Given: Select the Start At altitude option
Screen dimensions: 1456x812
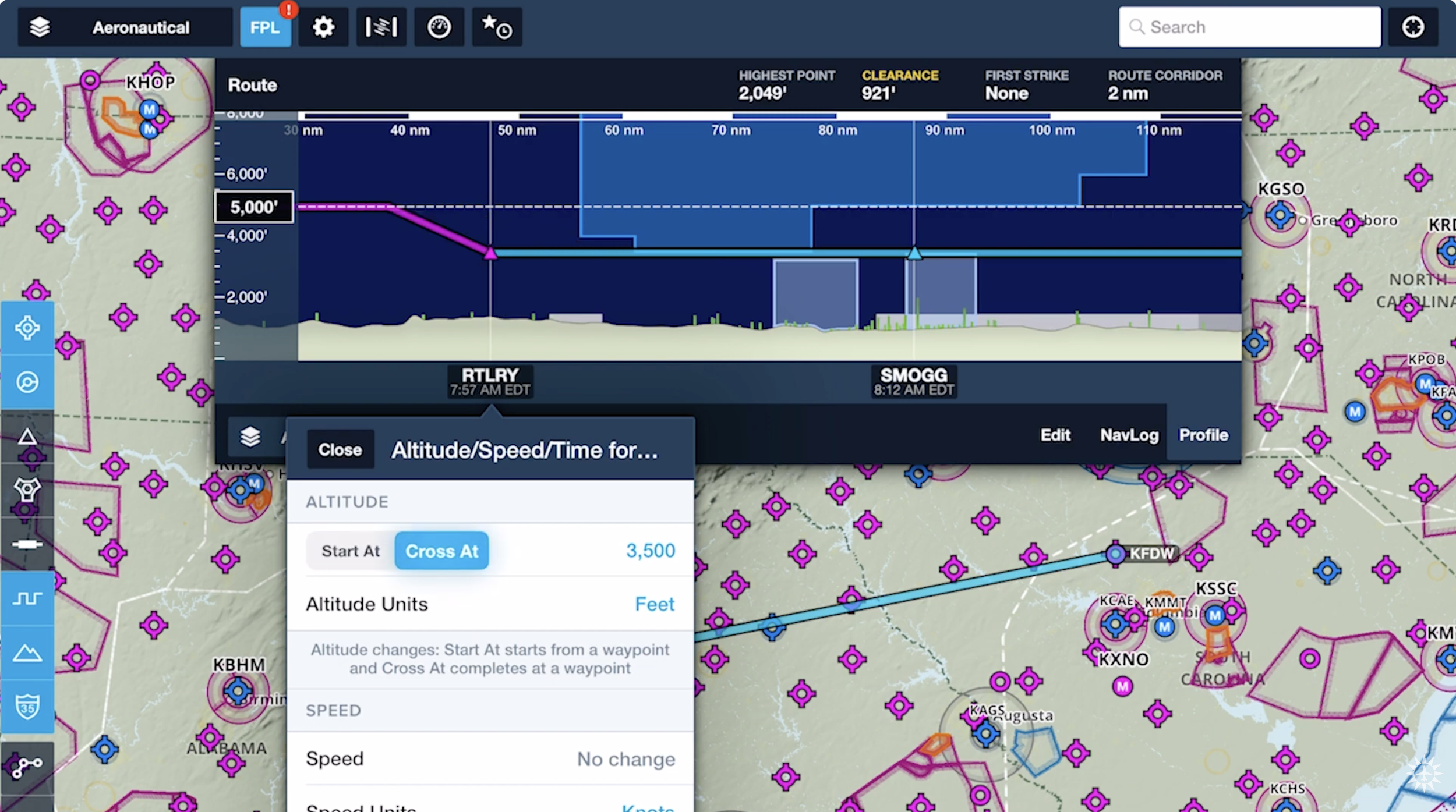Looking at the screenshot, I should click(351, 551).
